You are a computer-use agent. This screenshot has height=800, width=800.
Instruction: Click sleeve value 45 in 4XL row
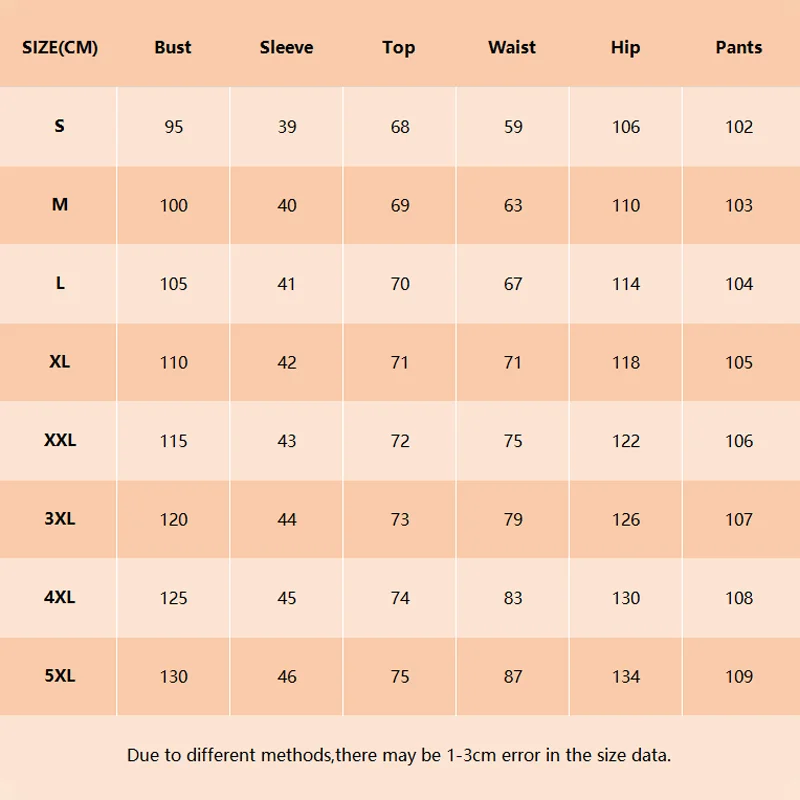287,598
